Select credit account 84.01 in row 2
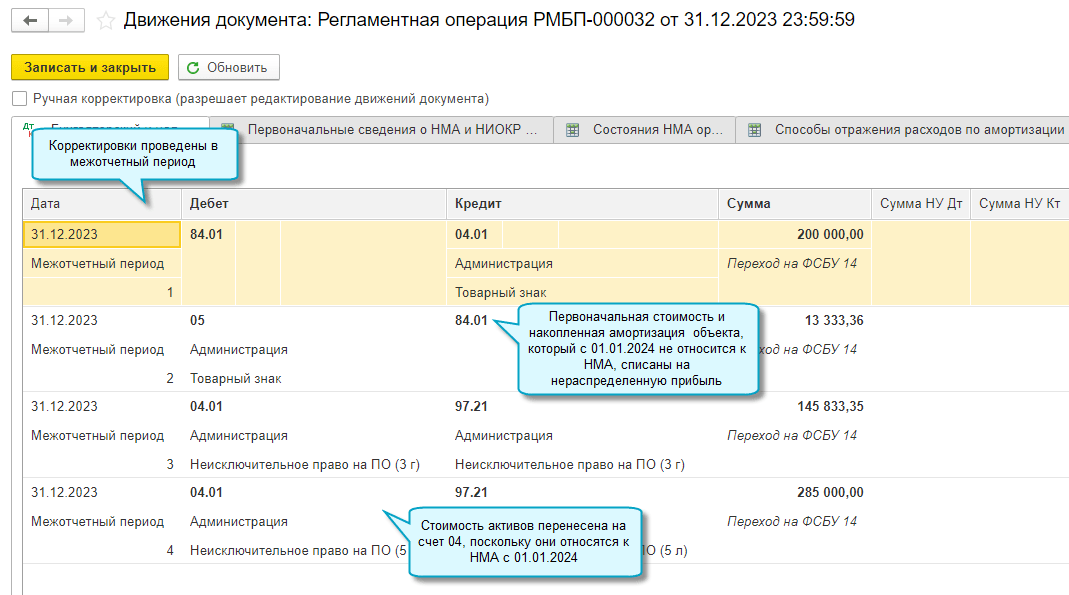Image resolution: width=1069 pixels, height=595 pixels. click(x=472, y=320)
